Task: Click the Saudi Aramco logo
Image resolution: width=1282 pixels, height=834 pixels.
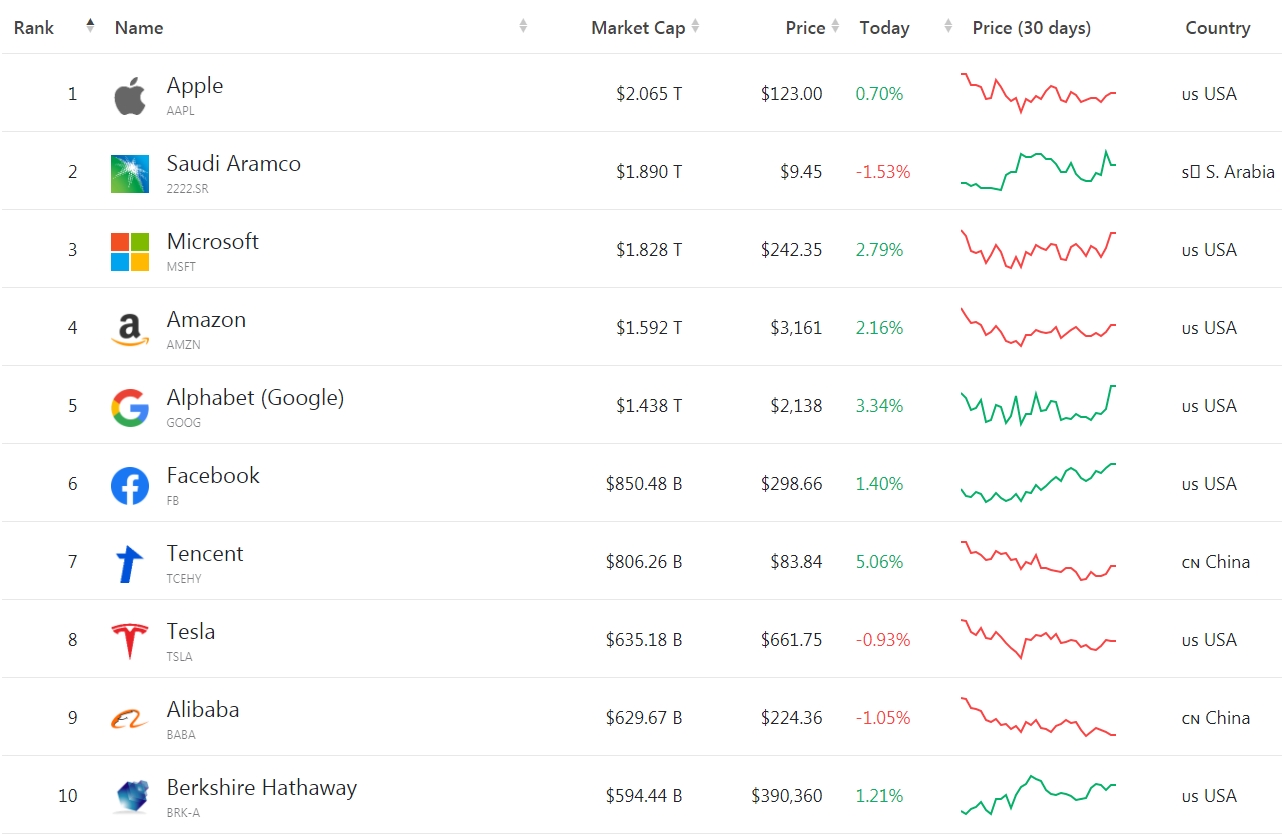Action: [x=130, y=173]
